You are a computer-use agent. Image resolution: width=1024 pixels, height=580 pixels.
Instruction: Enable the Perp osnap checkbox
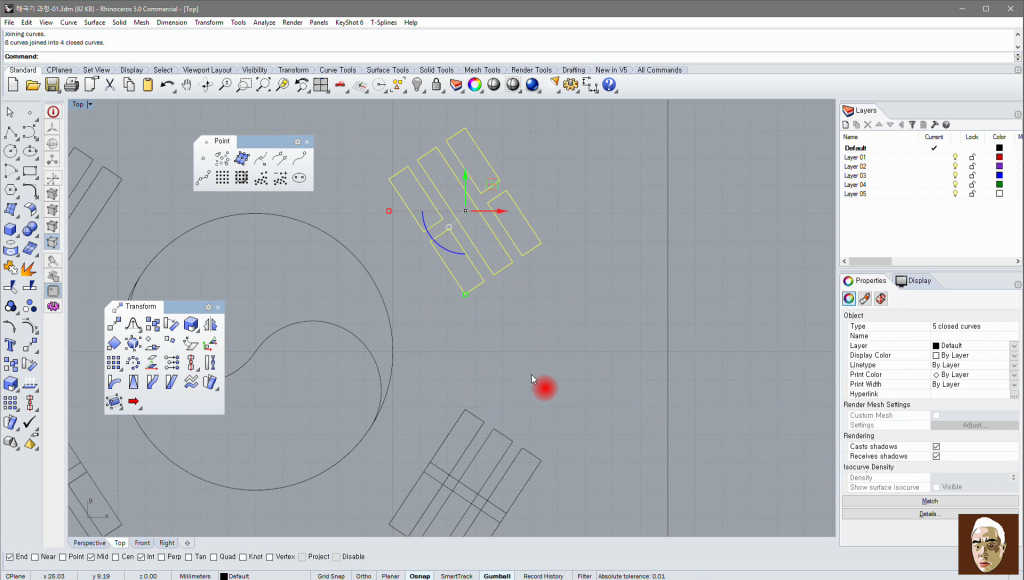161,557
